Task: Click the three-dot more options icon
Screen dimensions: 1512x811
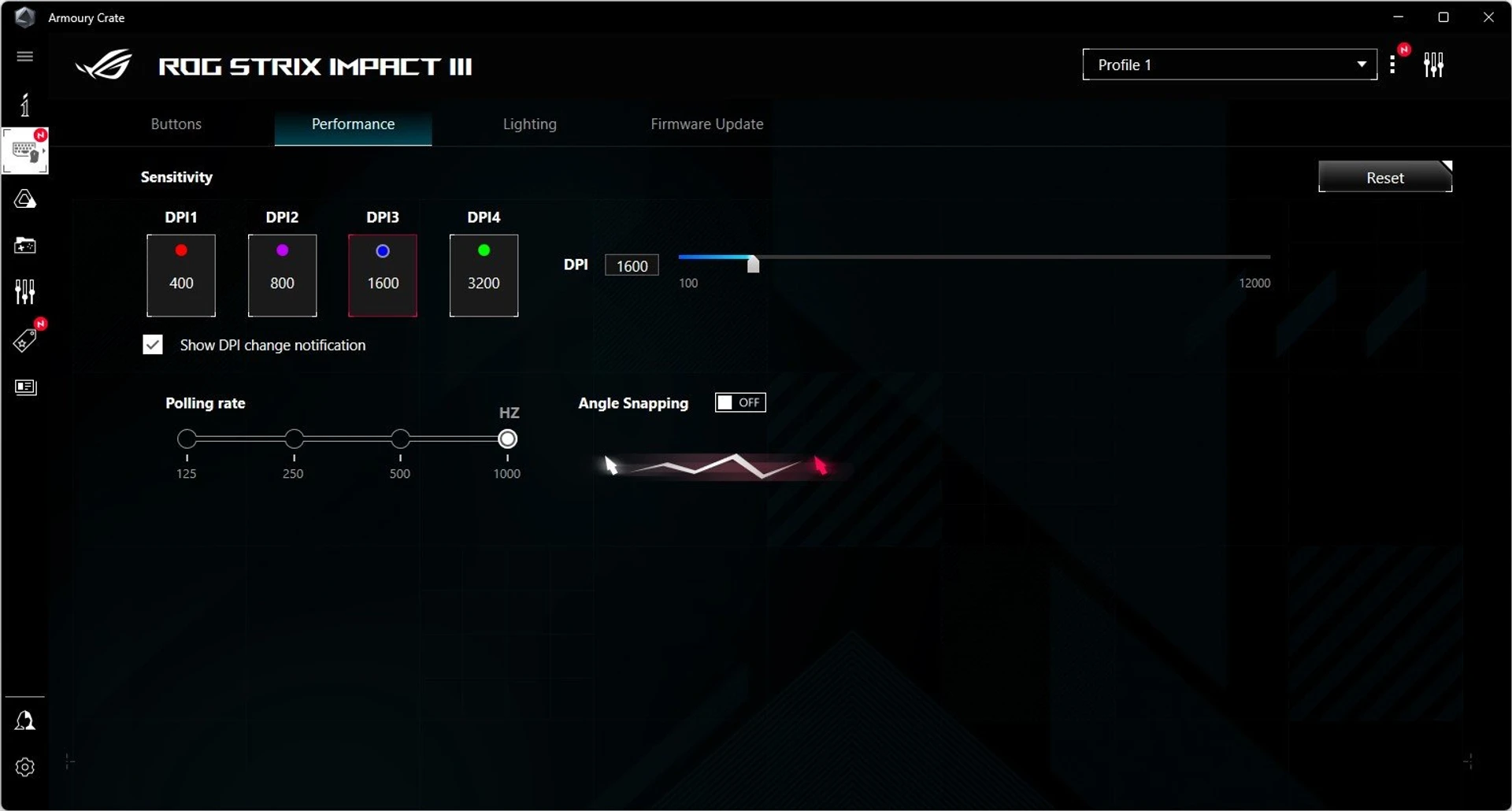Action: coord(1393,65)
